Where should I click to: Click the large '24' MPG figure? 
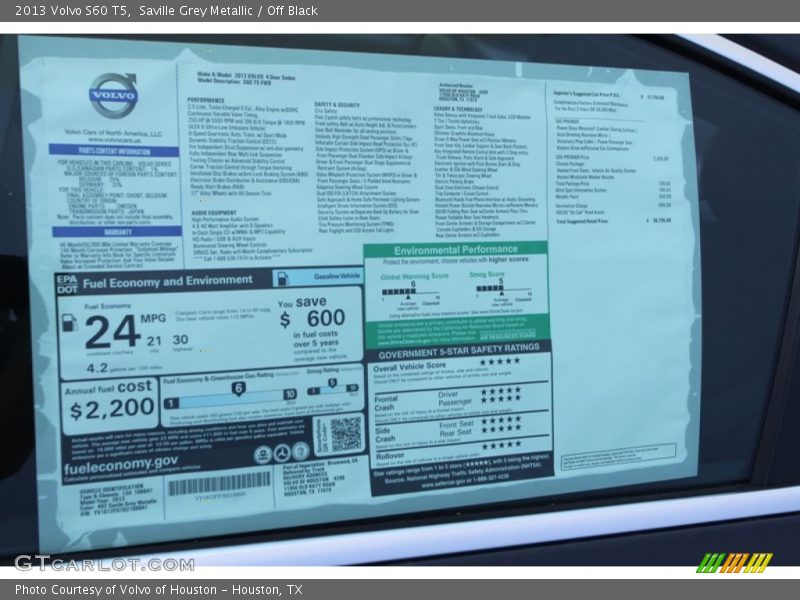(x=112, y=332)
